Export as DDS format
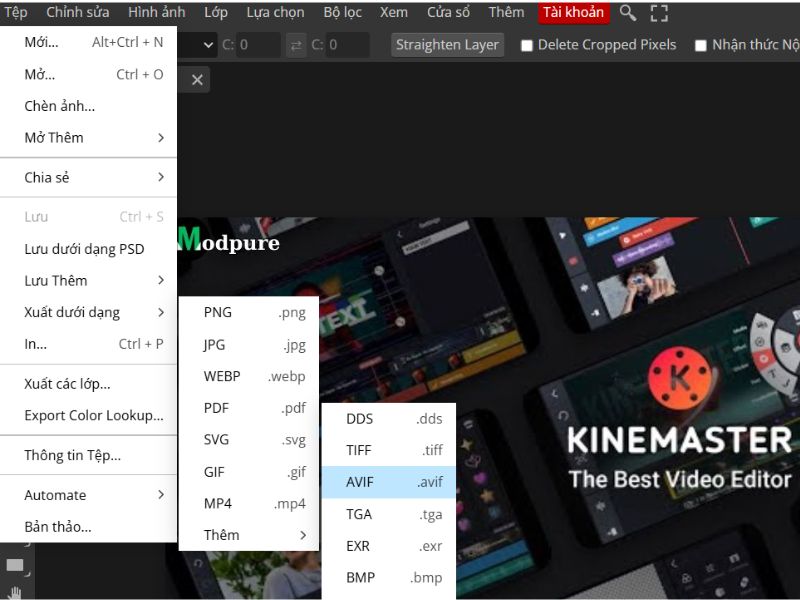800x600 pixels. click(389, 419)
